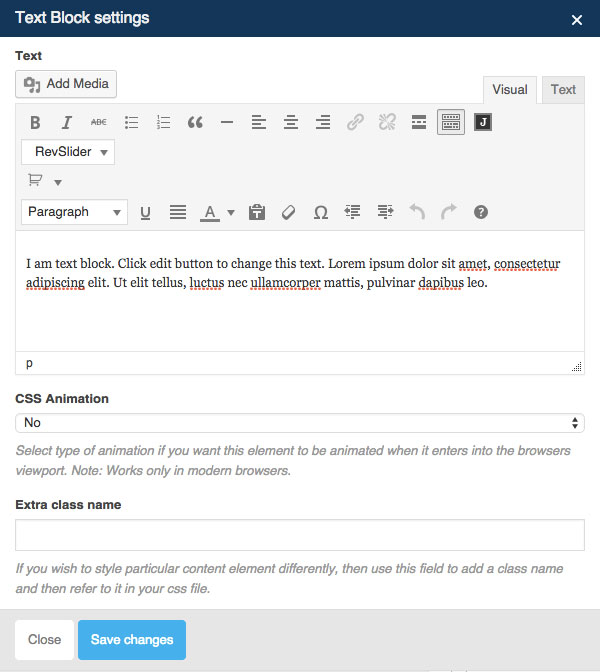Click the black J shortcode icon

pyautogui.click(x=483, y=123)
